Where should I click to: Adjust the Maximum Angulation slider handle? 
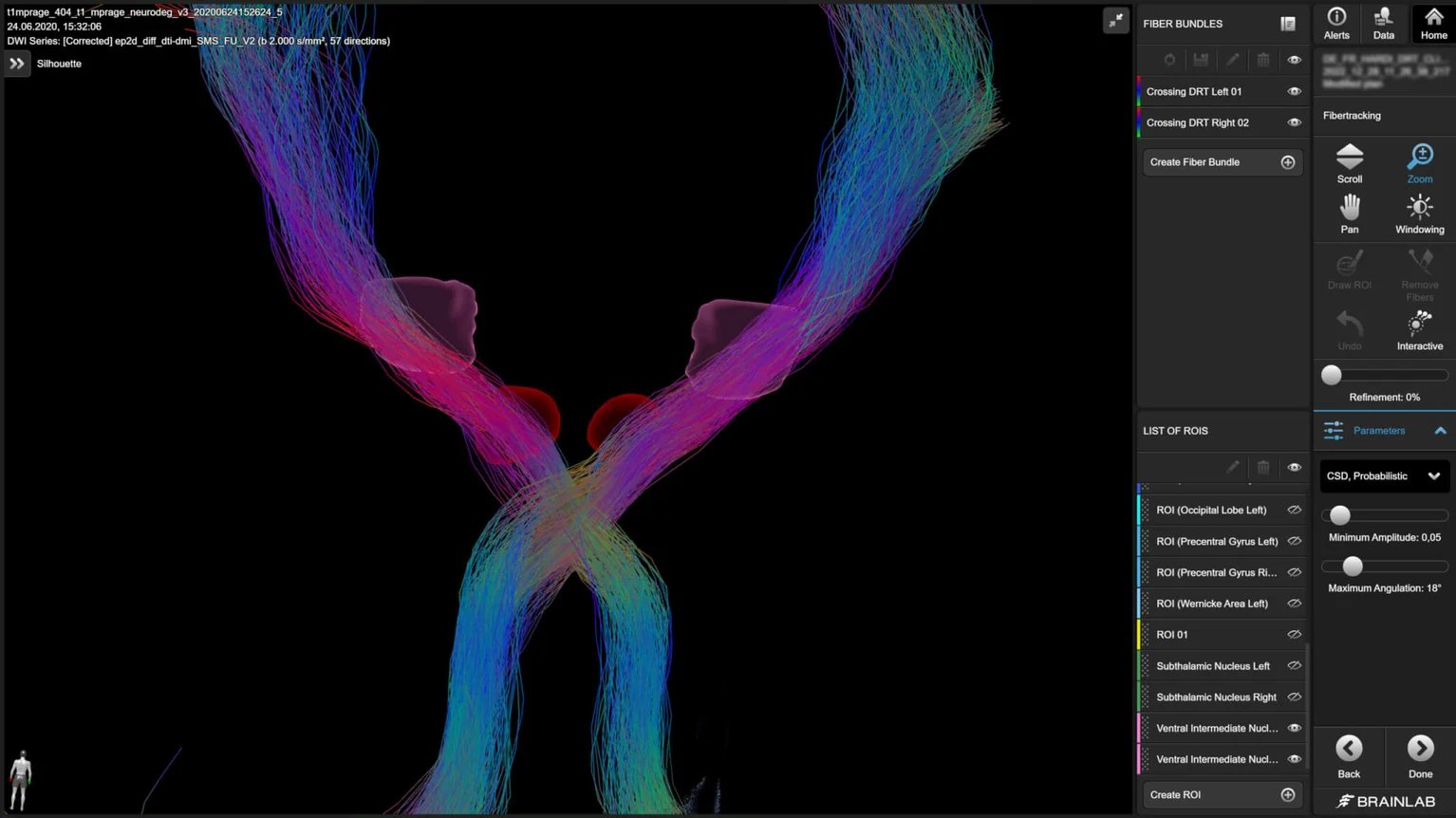point(1353,567)
